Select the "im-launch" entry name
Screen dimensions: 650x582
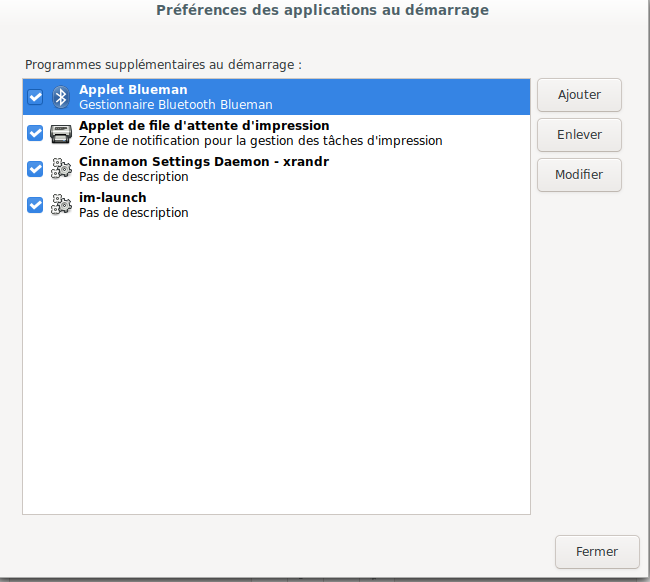[113, 198]
